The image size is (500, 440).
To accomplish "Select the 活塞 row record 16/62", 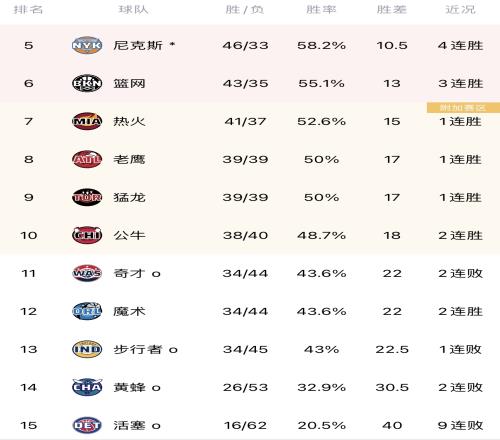I will (245, 425).
